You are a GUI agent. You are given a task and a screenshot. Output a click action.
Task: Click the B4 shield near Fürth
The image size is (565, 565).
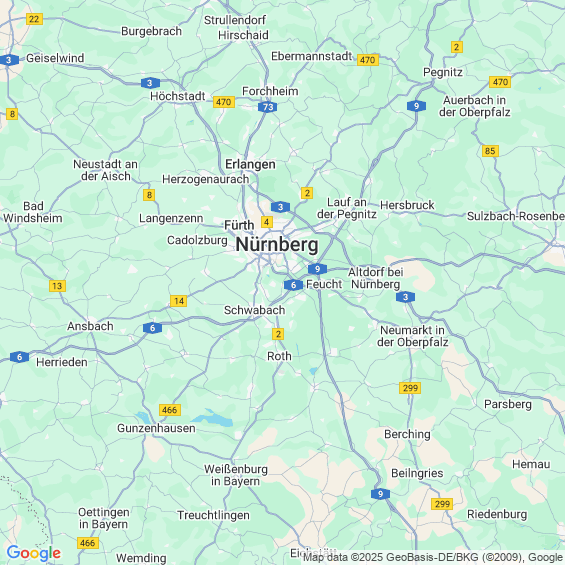(266, 222)
